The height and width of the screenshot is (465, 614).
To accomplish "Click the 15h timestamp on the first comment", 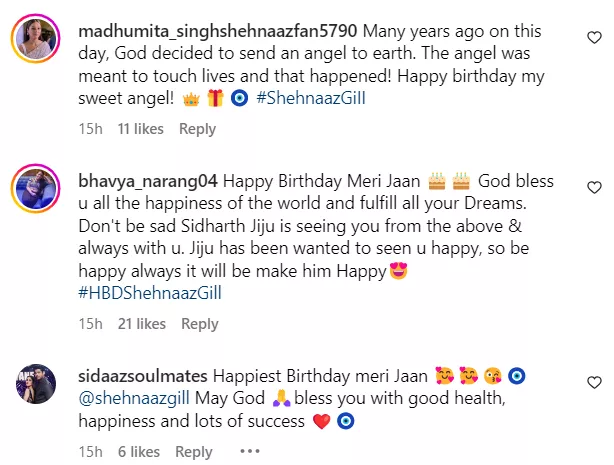I will 90,129.
